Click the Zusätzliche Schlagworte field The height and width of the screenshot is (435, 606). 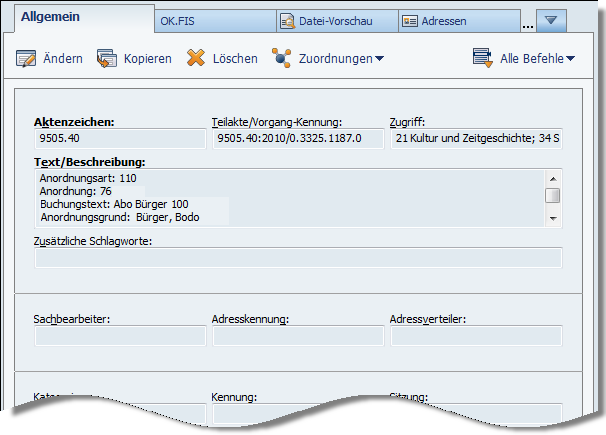point(298,258)
